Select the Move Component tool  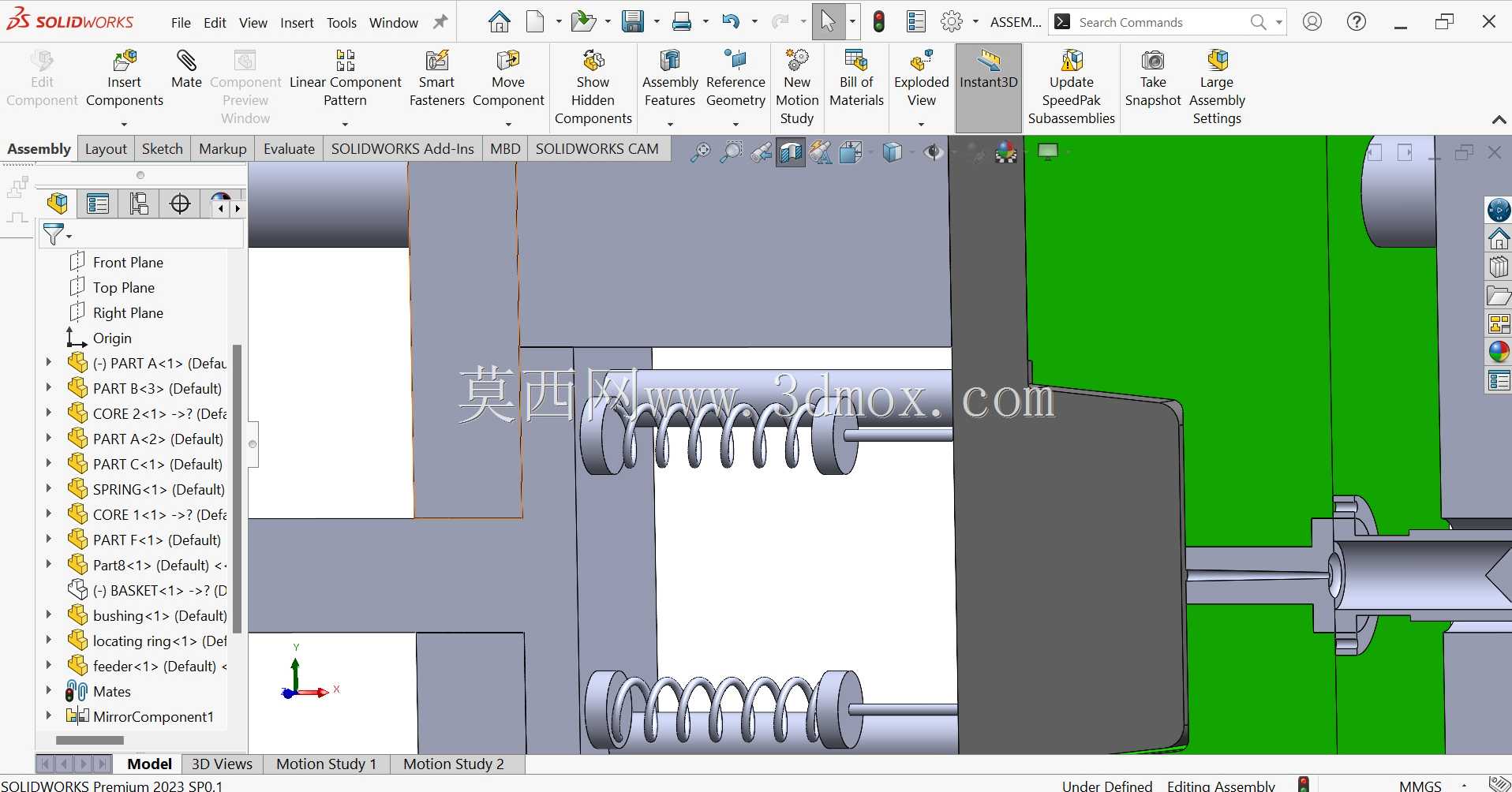(508, 79)
